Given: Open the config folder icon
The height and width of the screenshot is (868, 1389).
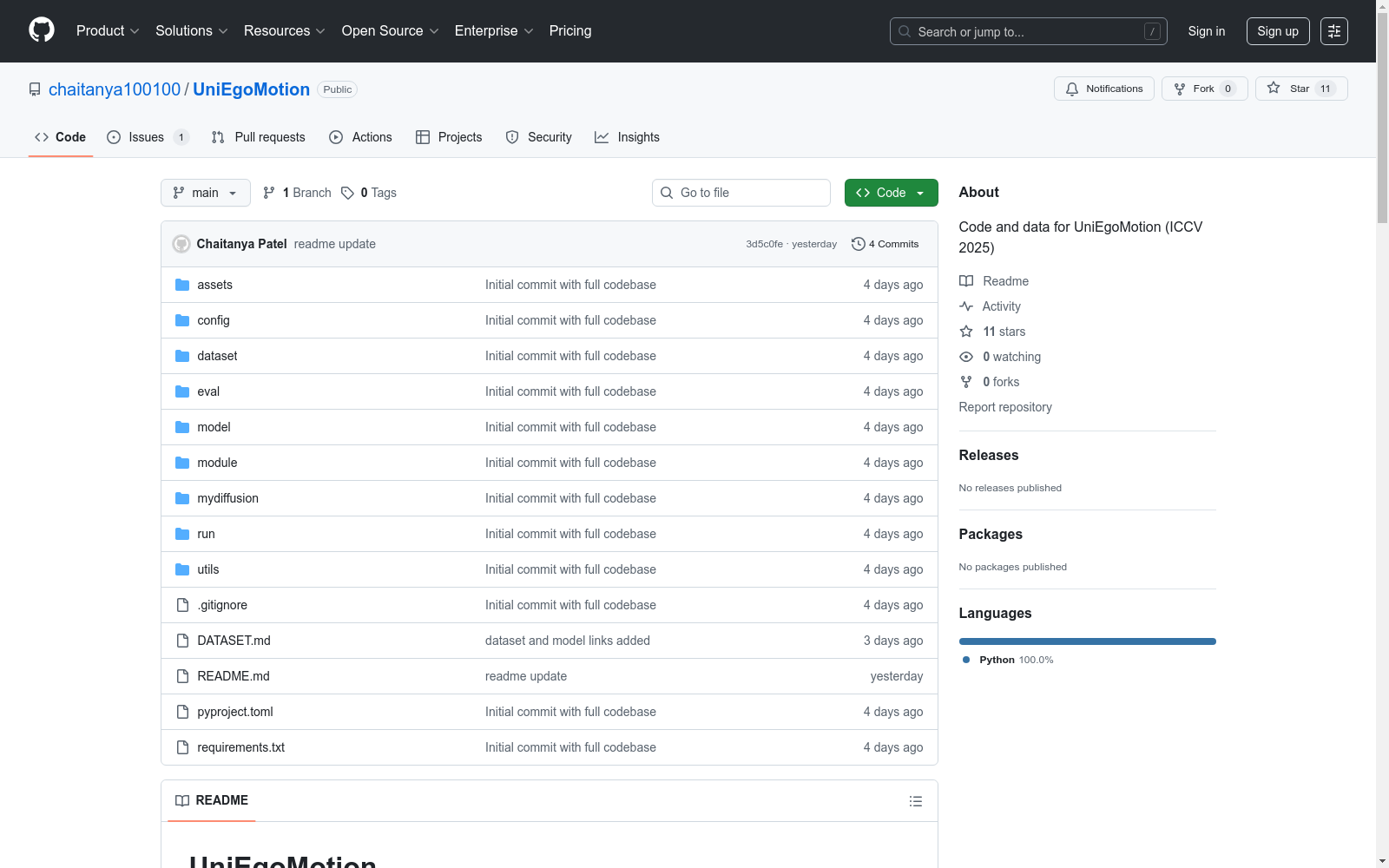Looking at the screenshot, I should pos(182,320).
